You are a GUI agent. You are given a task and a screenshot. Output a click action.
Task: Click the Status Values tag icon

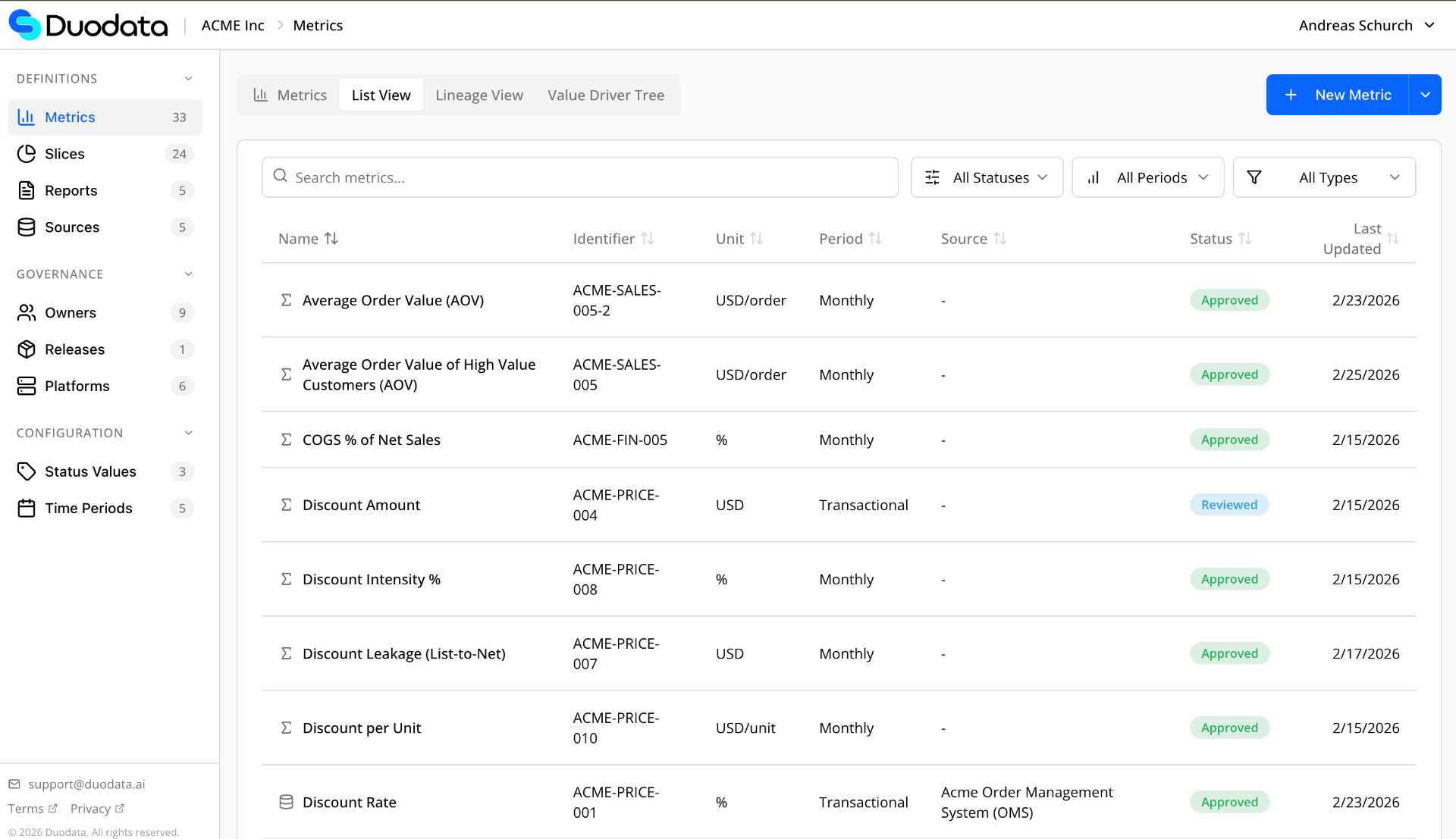point(27,471)
